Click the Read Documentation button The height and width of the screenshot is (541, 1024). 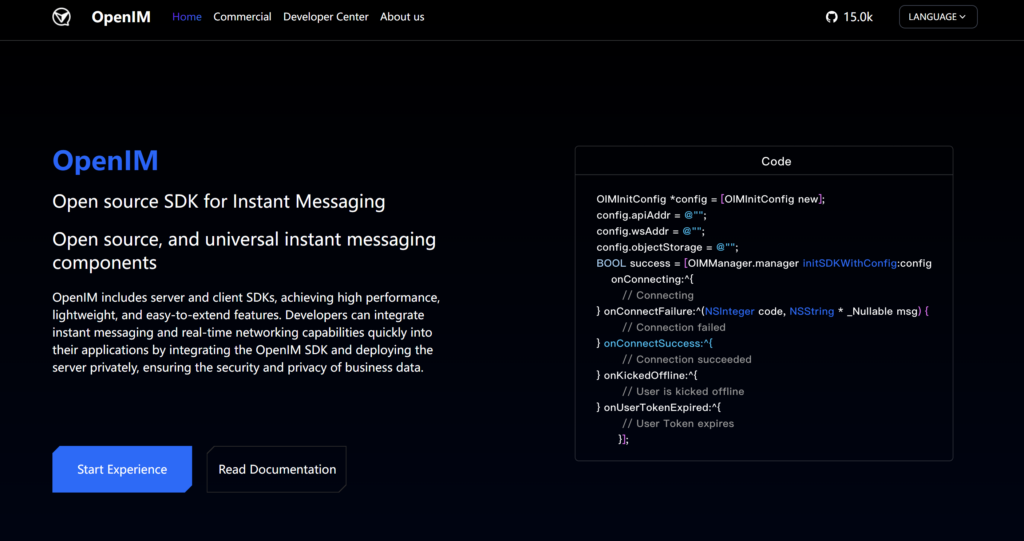pos(277,469)
